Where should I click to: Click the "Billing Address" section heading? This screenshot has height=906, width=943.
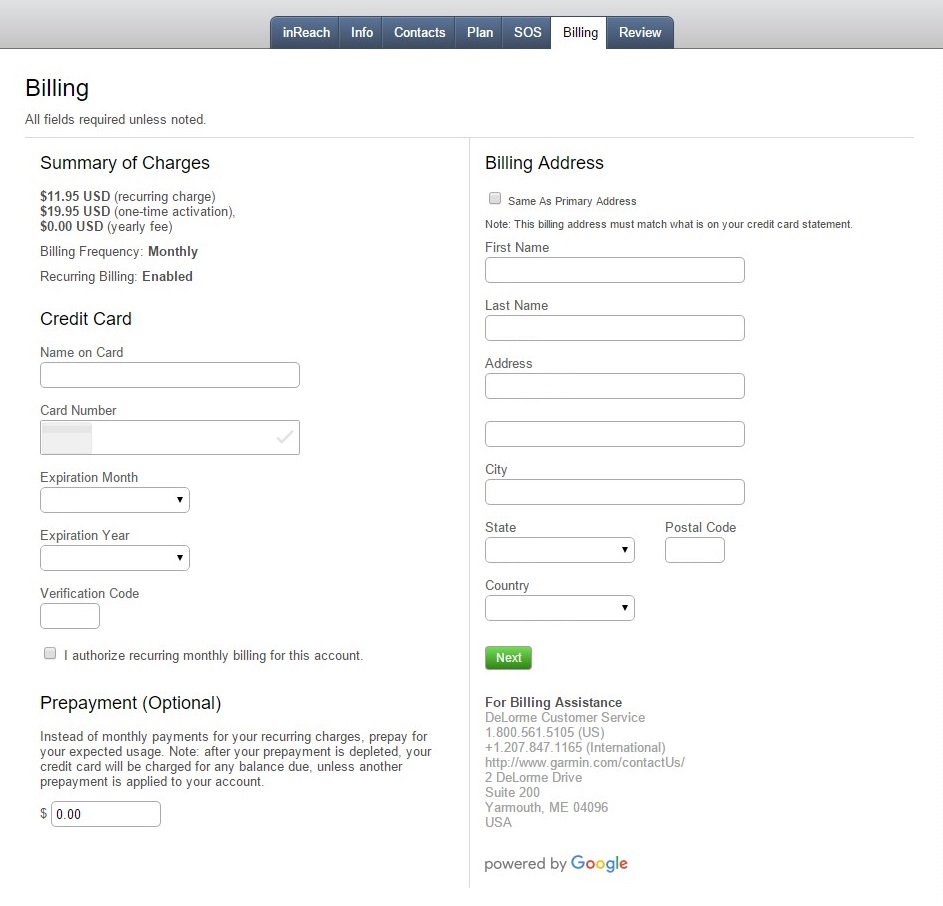click(x=544, y=163)
